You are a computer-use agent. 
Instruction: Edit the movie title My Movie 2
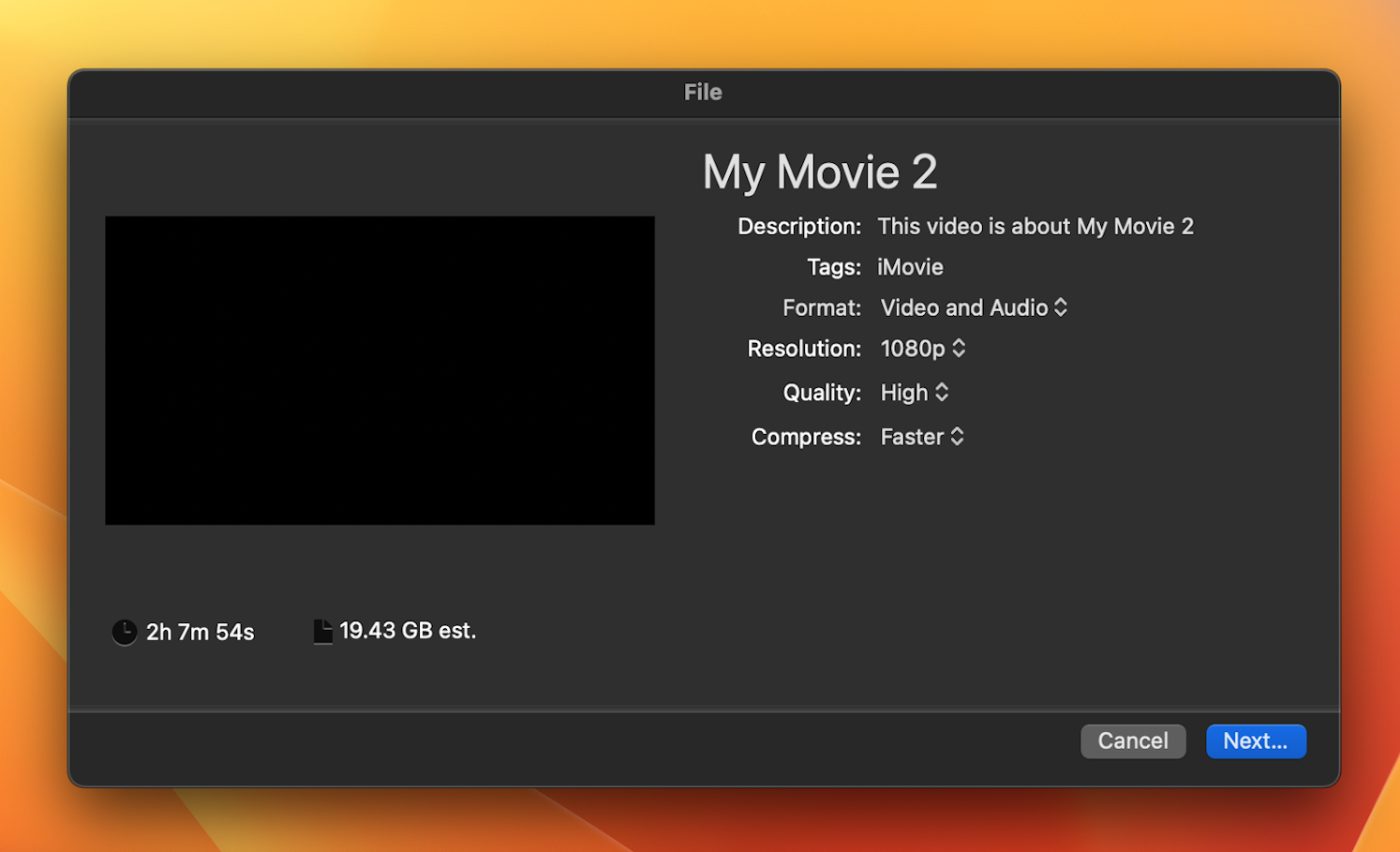click(x=820, y=172)
